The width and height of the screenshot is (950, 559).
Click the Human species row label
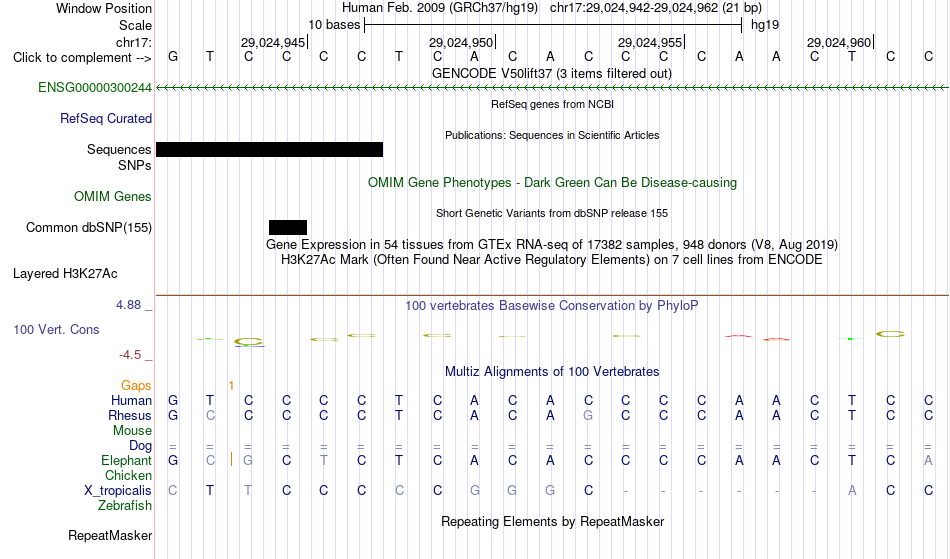coord(131,400)
